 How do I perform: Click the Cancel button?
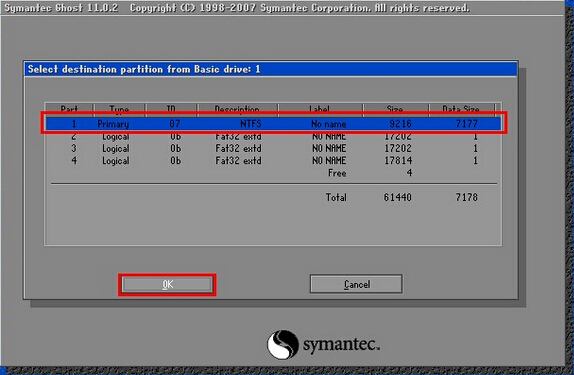coord(356,284)
